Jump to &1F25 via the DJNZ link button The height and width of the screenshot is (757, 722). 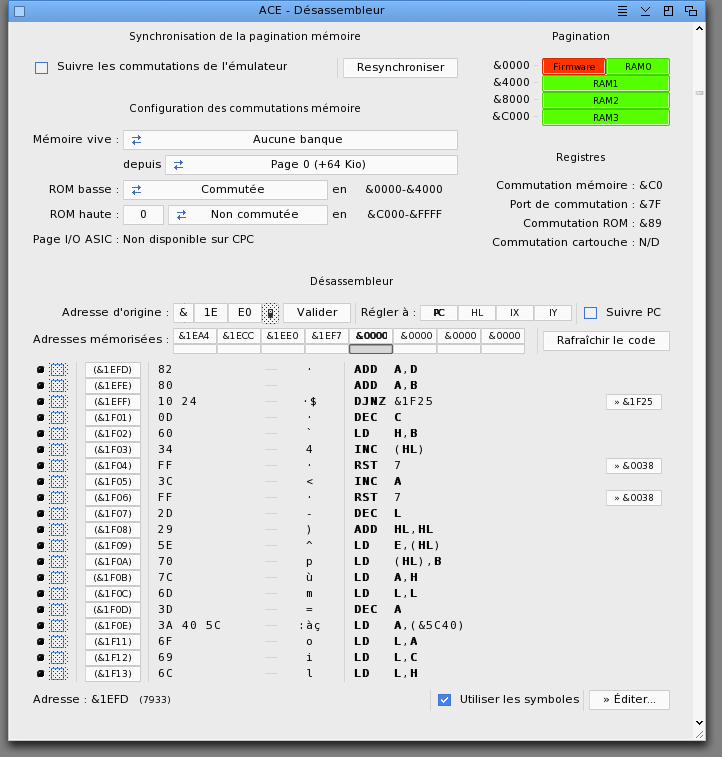pyautogui.click(x=634, y=402)
